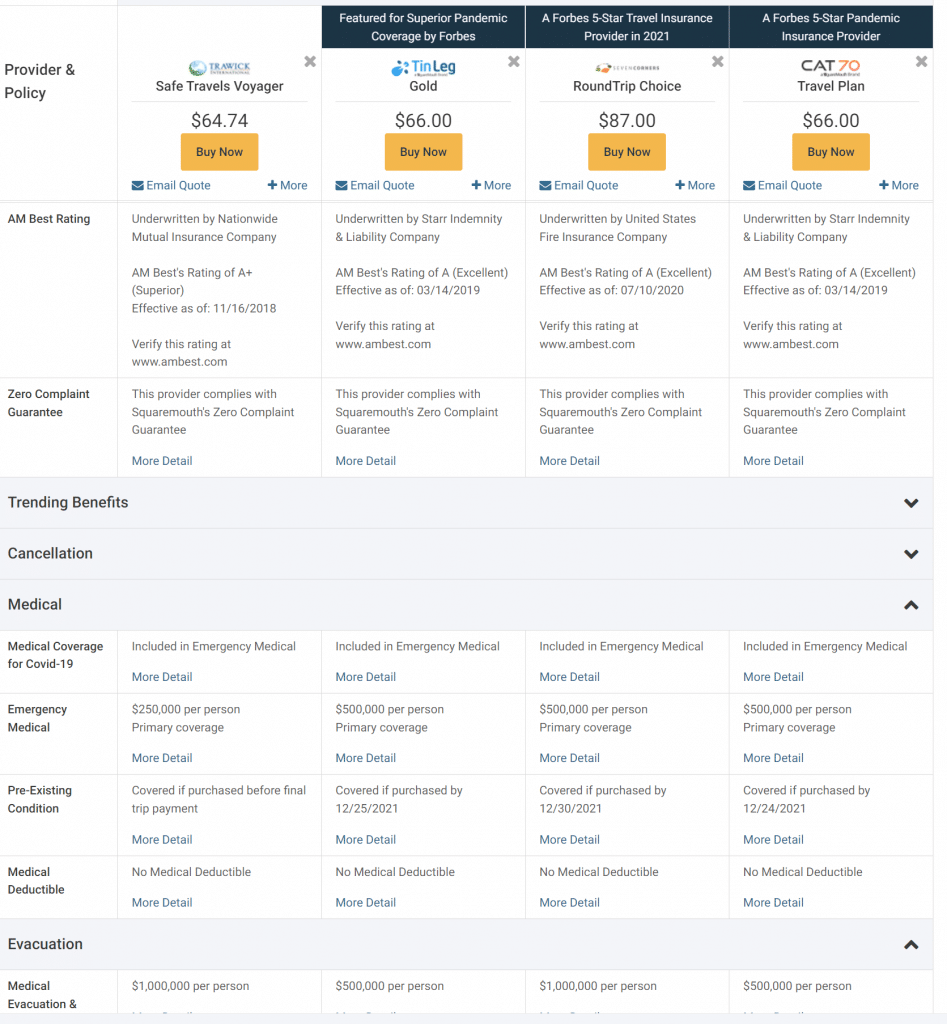Remove Trawick Safe Travels Voyager column with X
The width and height of the screenshot is (947, 1024).
click(x=310, y=62)
